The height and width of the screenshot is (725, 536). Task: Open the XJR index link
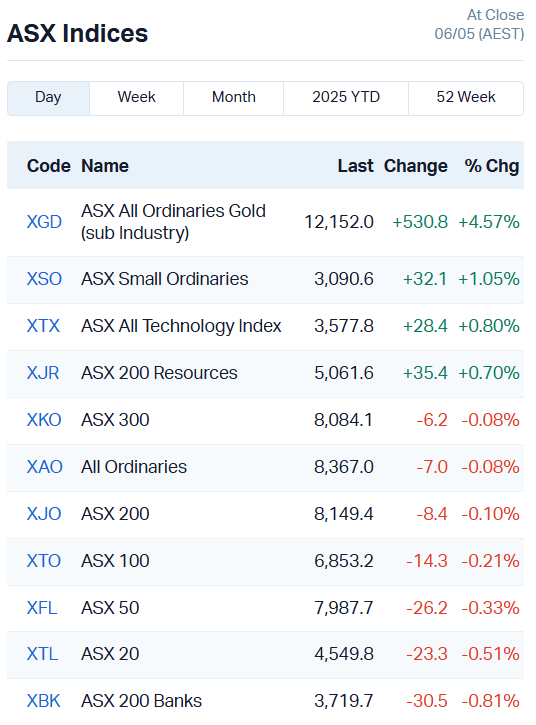[43, 373]
